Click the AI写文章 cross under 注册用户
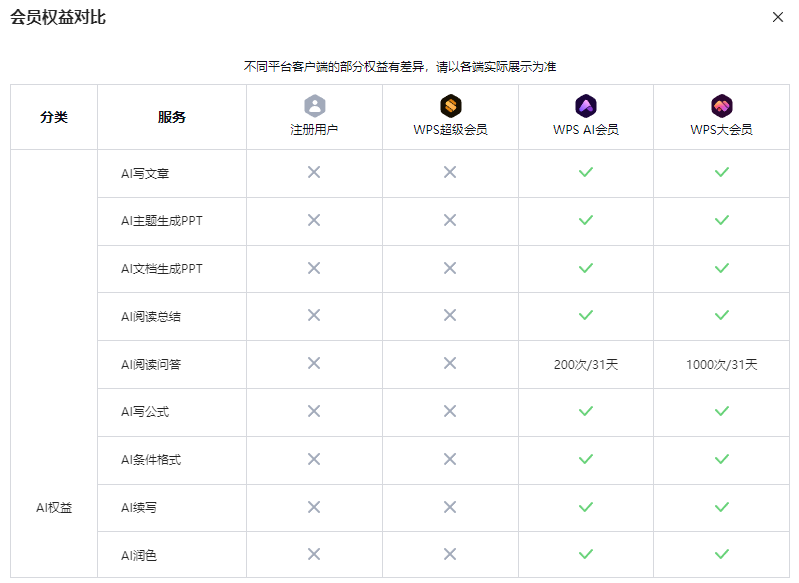Screen dimensions: 799x583 314,173
